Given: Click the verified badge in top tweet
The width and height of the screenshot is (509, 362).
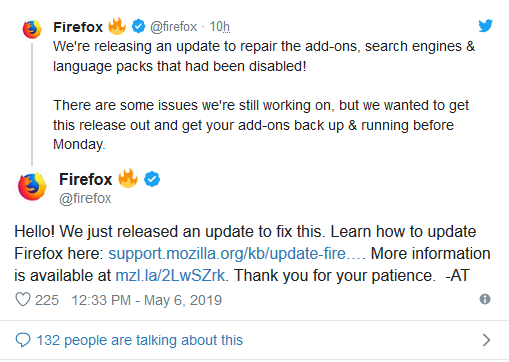Looking at the screenshot, I should 138,26.
